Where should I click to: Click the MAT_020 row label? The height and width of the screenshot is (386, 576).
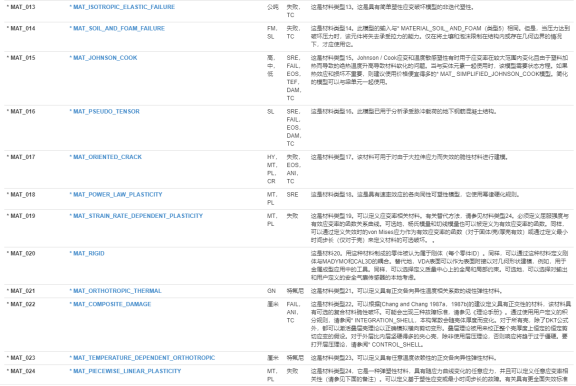tap(21, 253)
